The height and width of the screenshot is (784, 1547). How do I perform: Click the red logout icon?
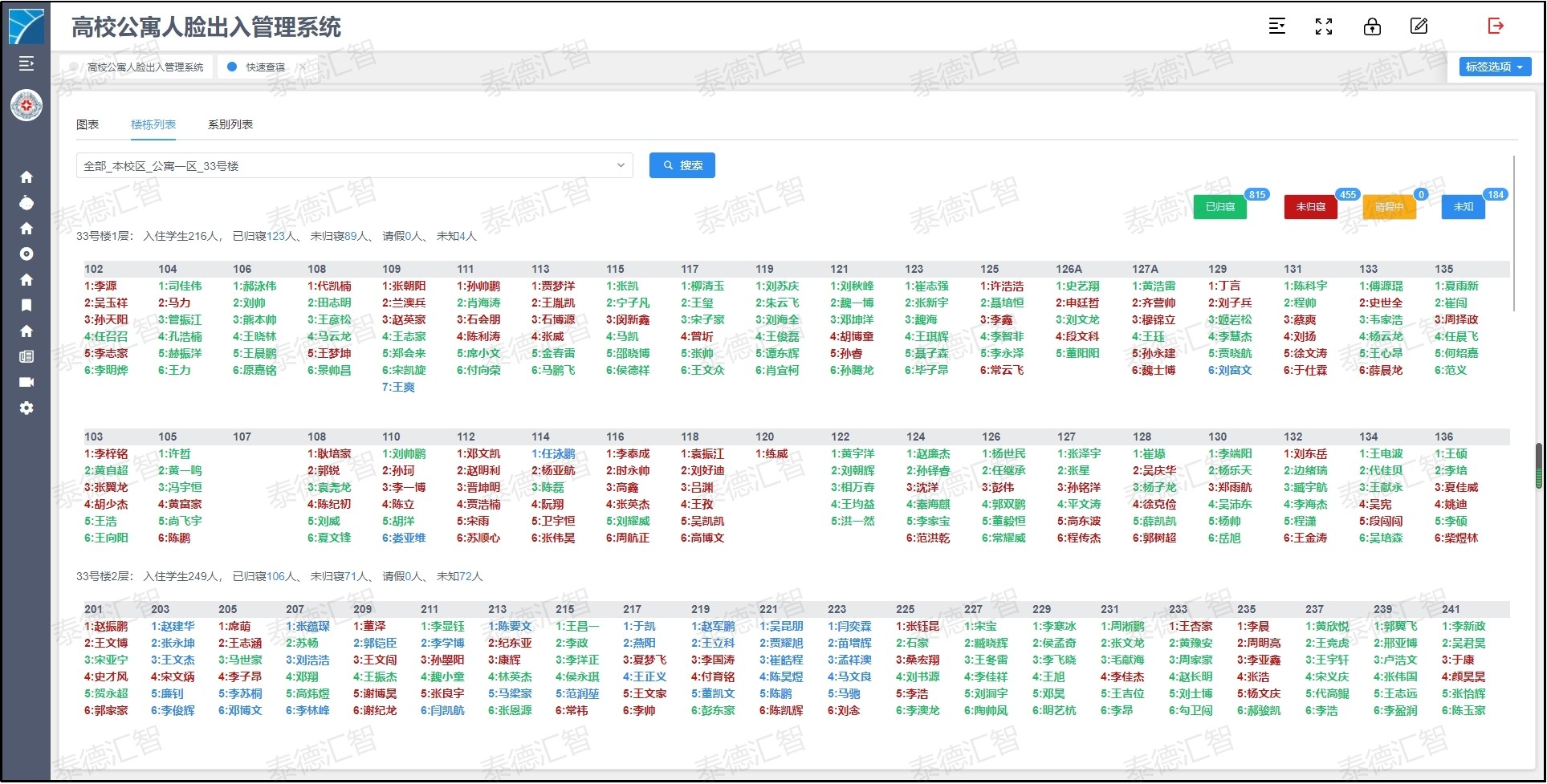pyautogui.click(x=1495, y=26)
